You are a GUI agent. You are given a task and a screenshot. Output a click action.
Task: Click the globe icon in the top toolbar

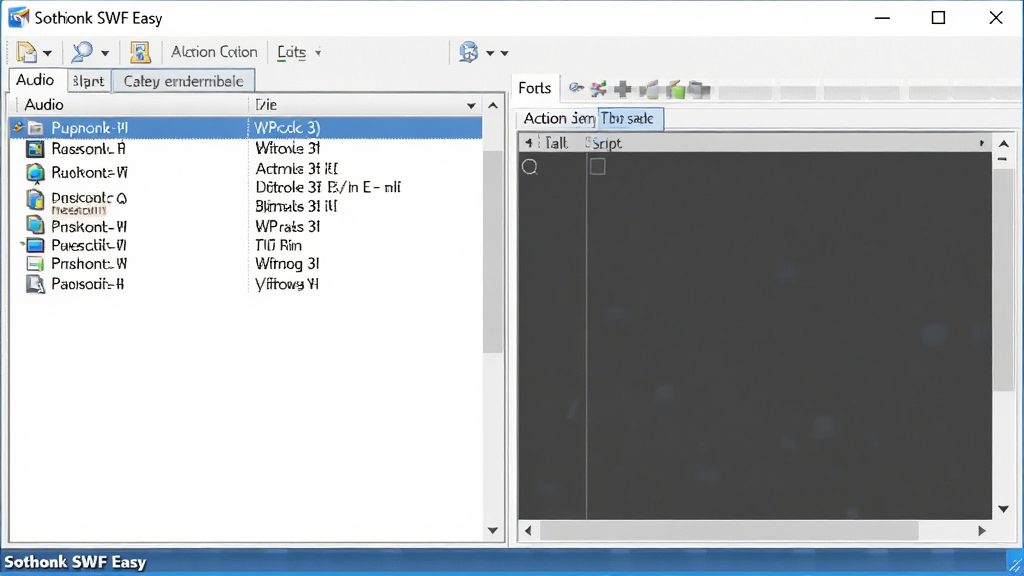(x=468, y=52)
